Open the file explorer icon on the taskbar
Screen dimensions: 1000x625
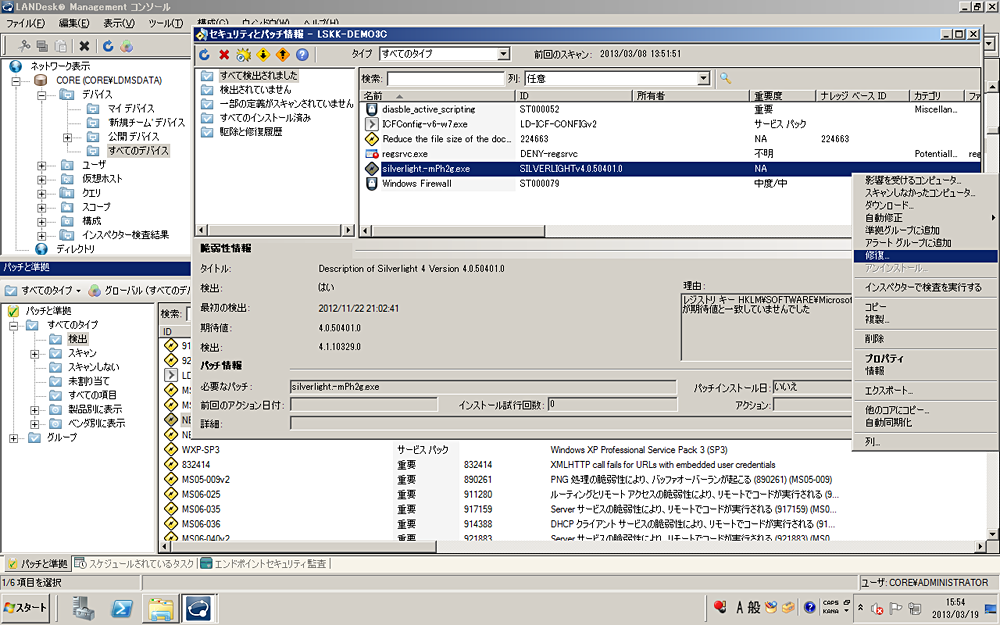click(x=161, y=608)
